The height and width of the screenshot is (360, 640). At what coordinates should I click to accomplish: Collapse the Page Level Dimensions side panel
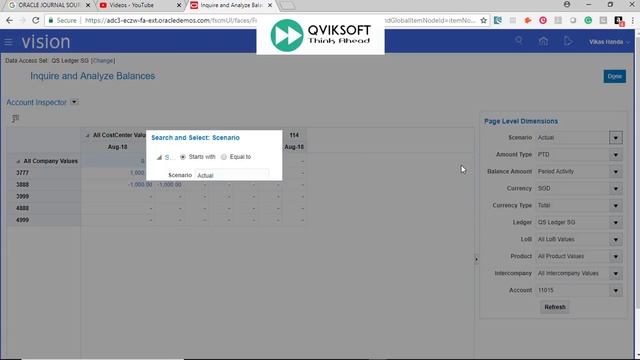point(476,259)
